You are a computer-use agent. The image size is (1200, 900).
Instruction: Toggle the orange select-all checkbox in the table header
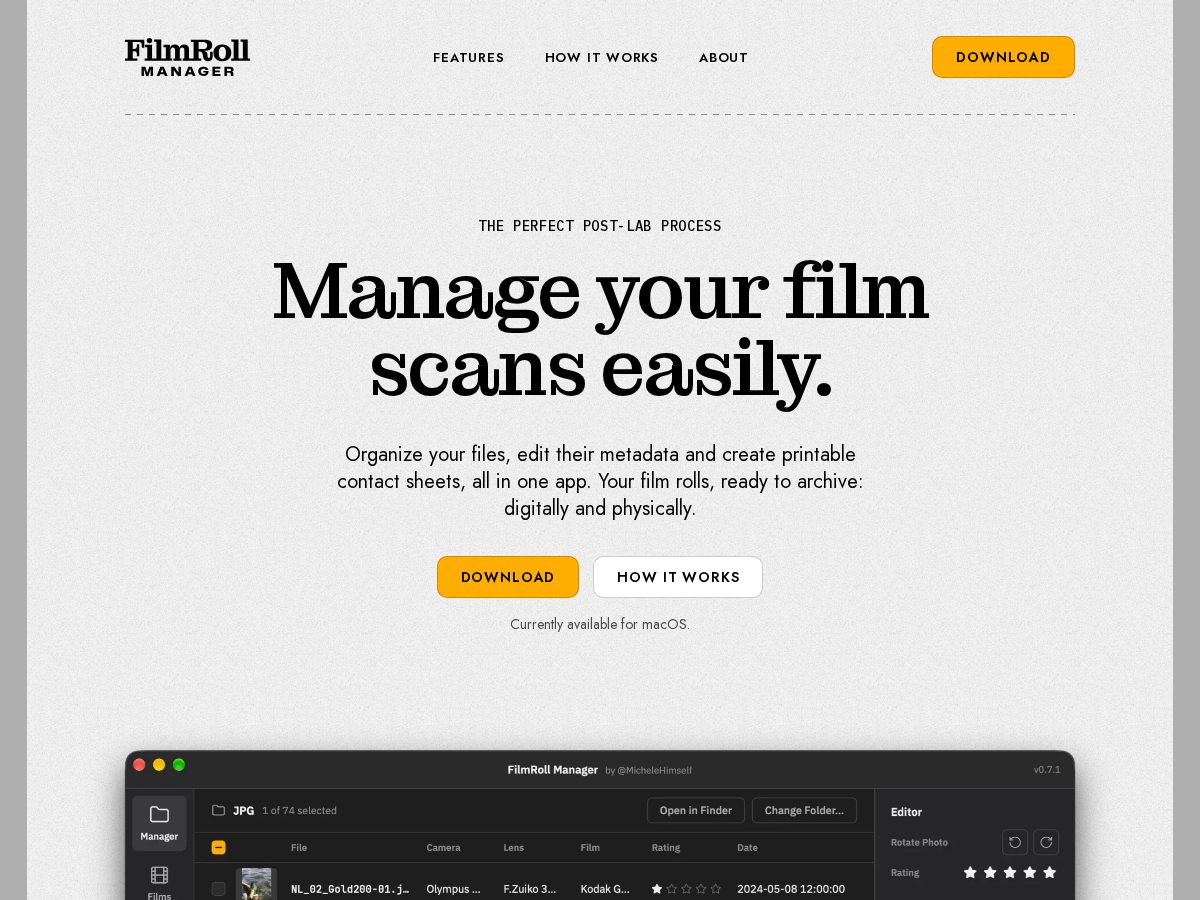[x=218, y=847]
